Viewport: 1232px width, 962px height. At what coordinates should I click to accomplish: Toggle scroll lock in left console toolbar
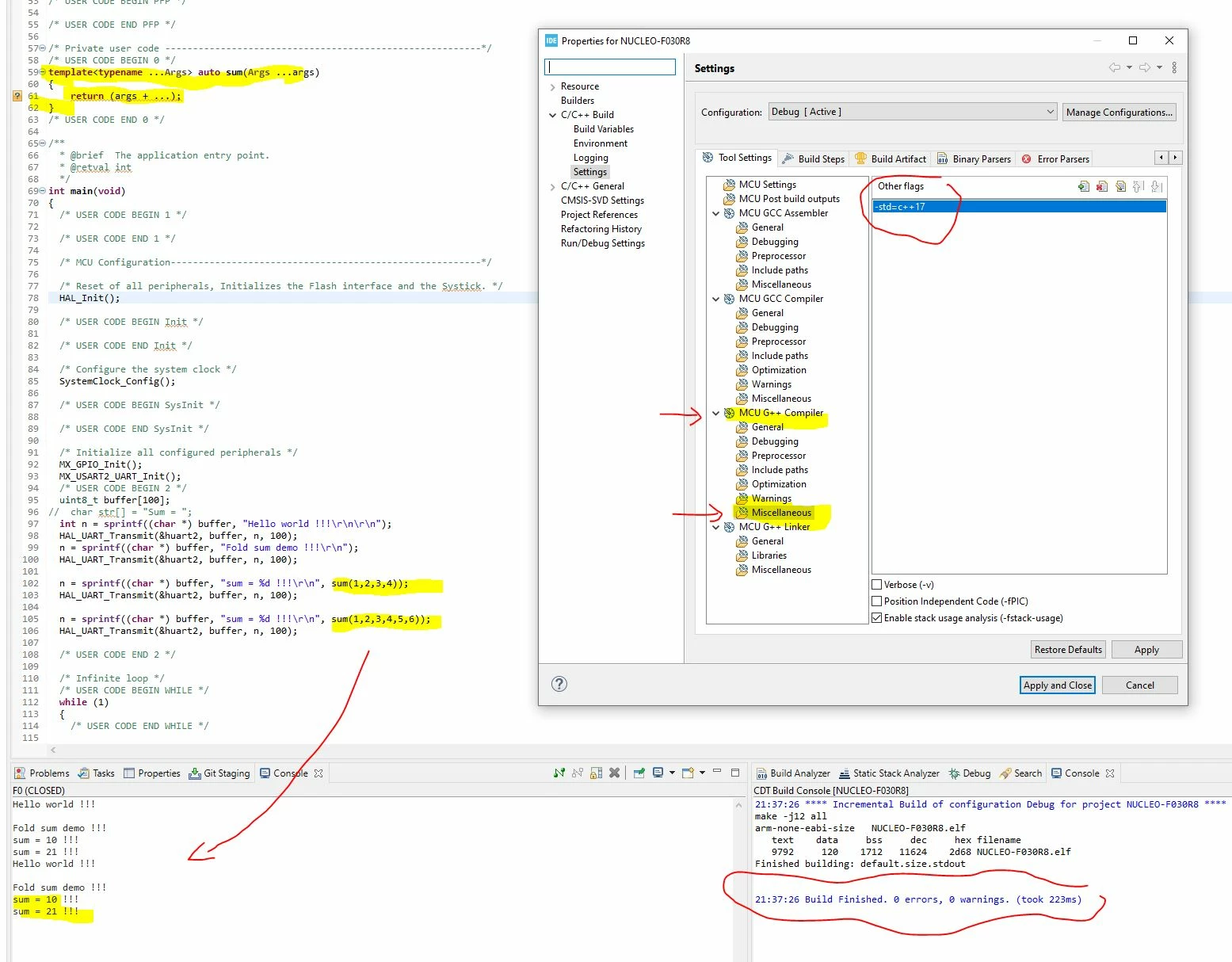click(596, 773)
